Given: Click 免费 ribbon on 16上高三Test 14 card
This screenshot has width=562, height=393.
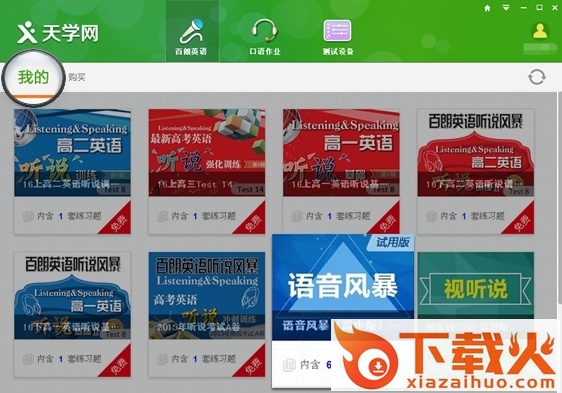Looking at the screenshot, I should click(x=253, y=222).
